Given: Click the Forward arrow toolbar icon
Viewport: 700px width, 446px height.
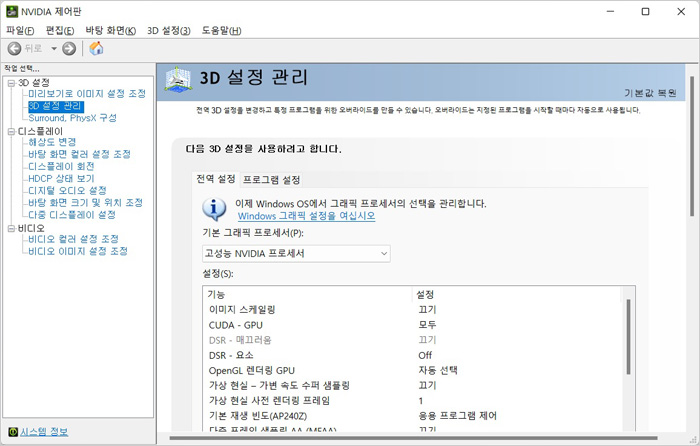Looking at the screenshot, I should pyautogui.click(x=69, y=48).
